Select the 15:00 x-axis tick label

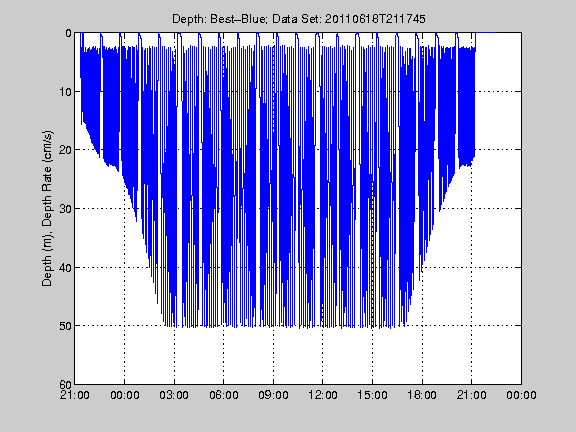pos(372,395)
